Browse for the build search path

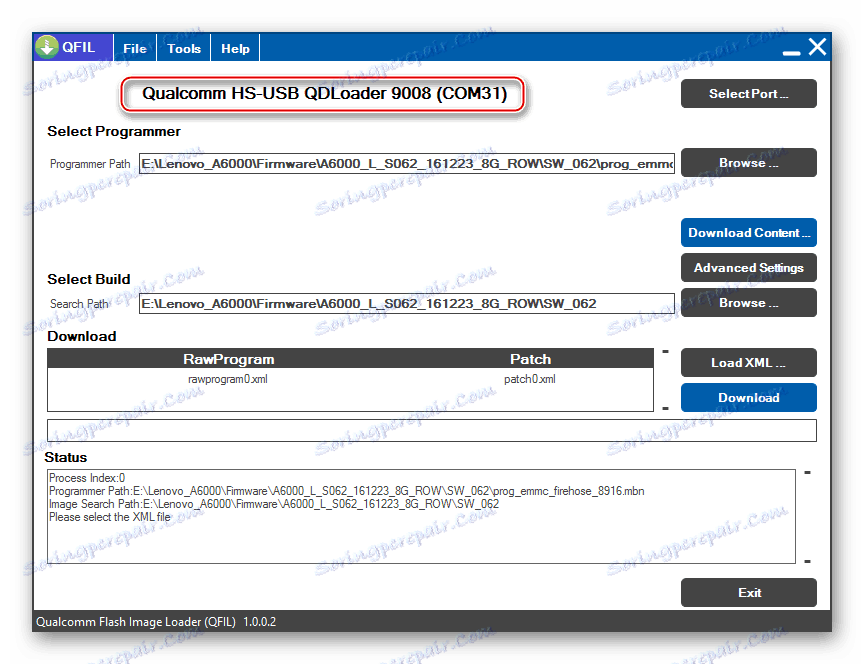click(749, 303)
